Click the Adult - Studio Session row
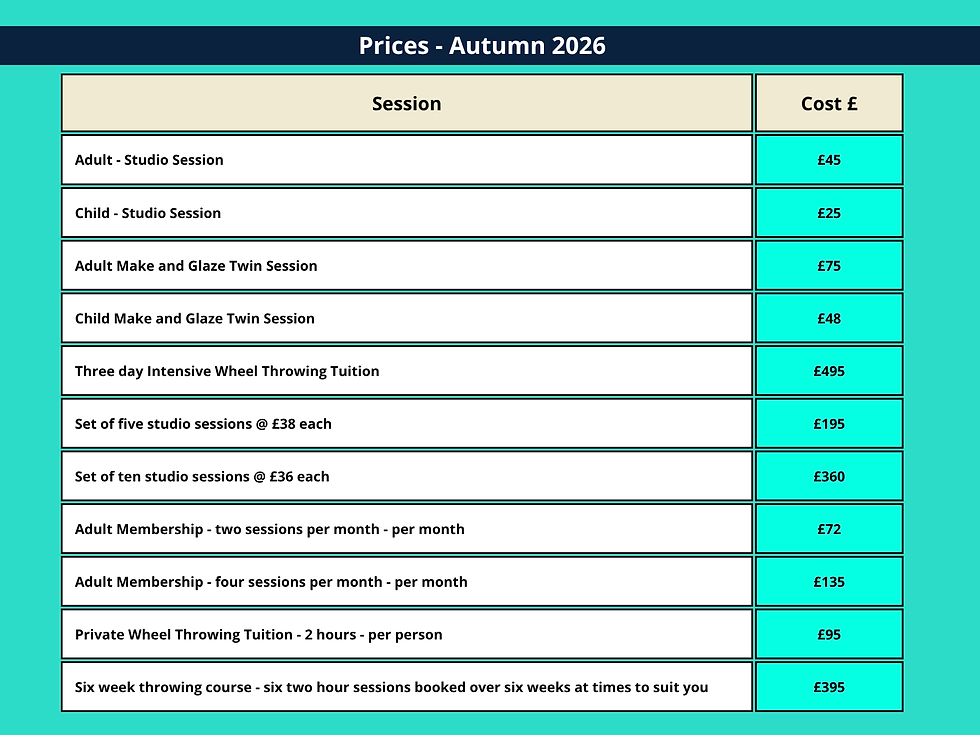Viewport: 980px width, 735px height. point(407,160)
